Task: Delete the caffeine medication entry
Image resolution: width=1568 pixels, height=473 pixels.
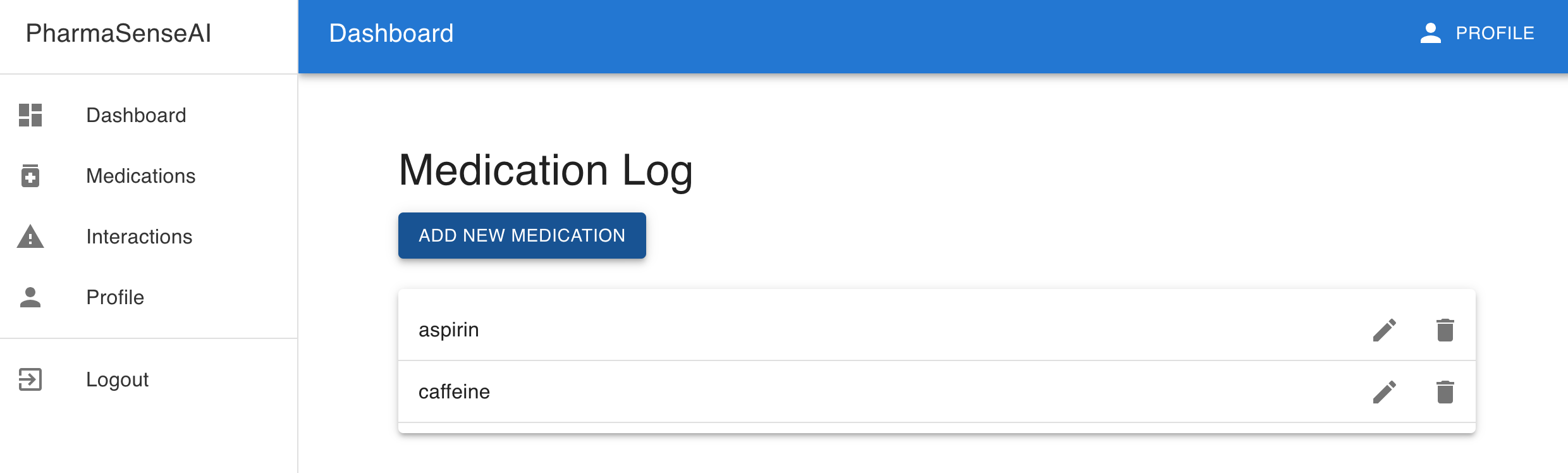Action: [x=1445, y=392]
